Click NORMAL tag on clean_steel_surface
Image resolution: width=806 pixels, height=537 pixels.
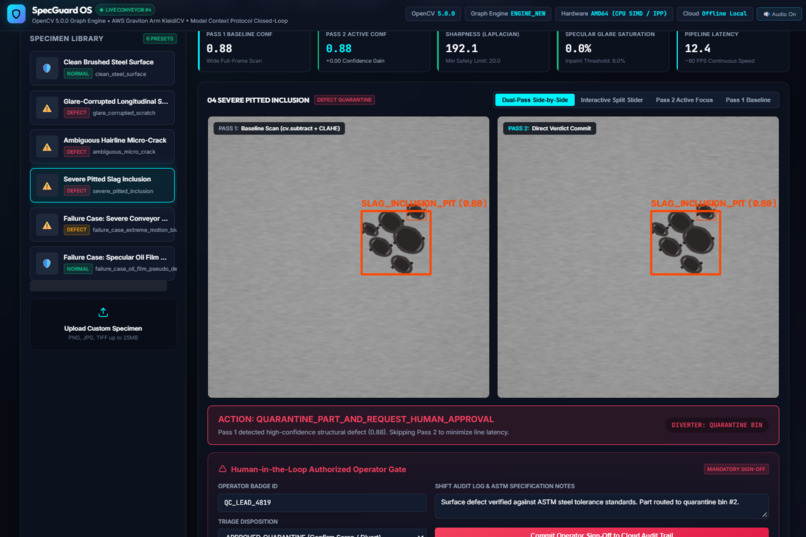[78, 74]
